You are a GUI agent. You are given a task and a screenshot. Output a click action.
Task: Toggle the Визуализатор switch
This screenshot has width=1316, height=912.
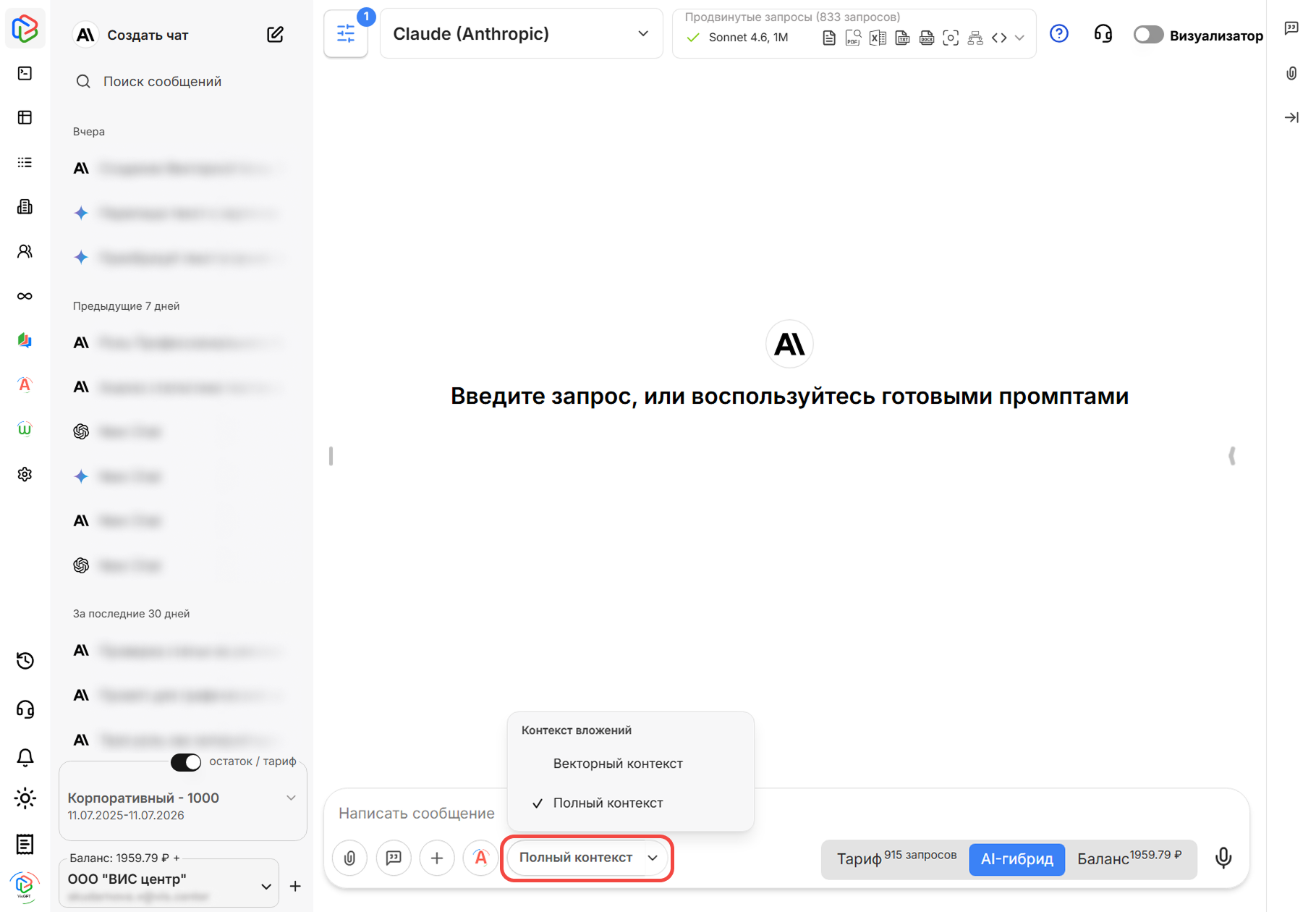tap(1147, 34)
